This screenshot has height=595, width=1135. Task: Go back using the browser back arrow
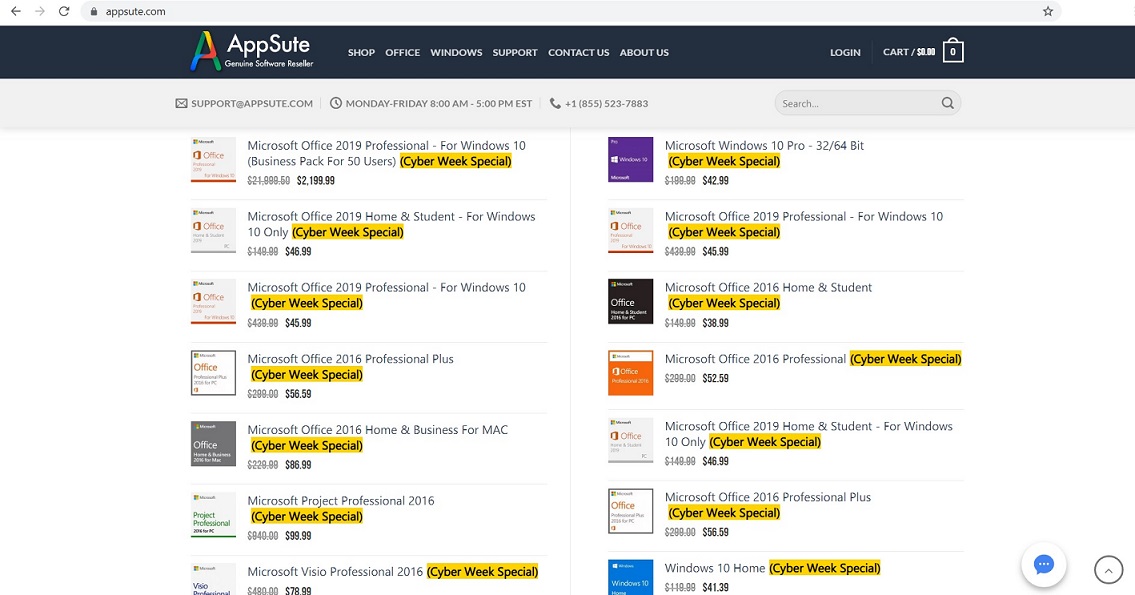[x=16, y=12]
